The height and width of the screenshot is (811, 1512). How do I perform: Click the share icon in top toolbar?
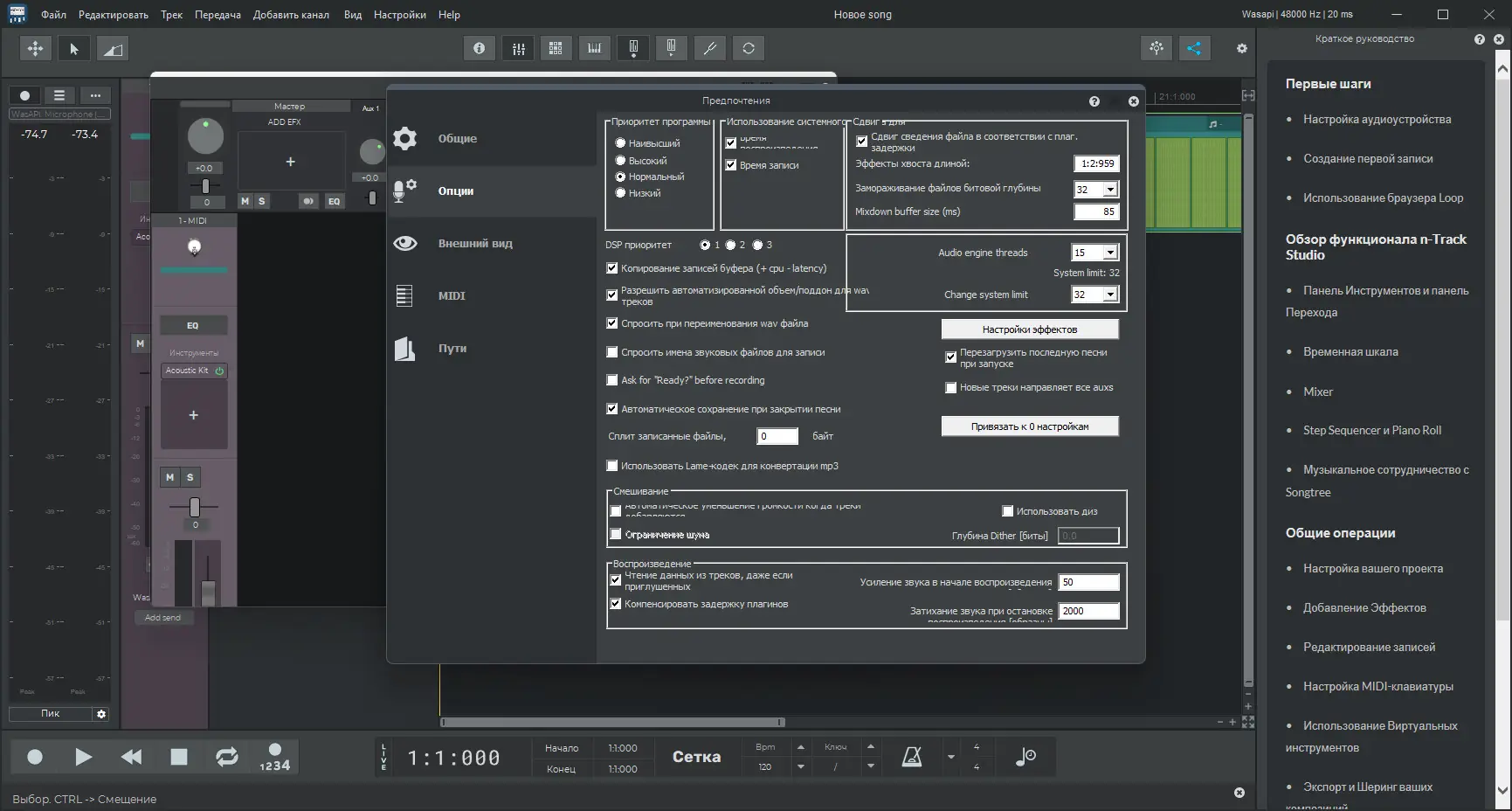pos(1194,48)
